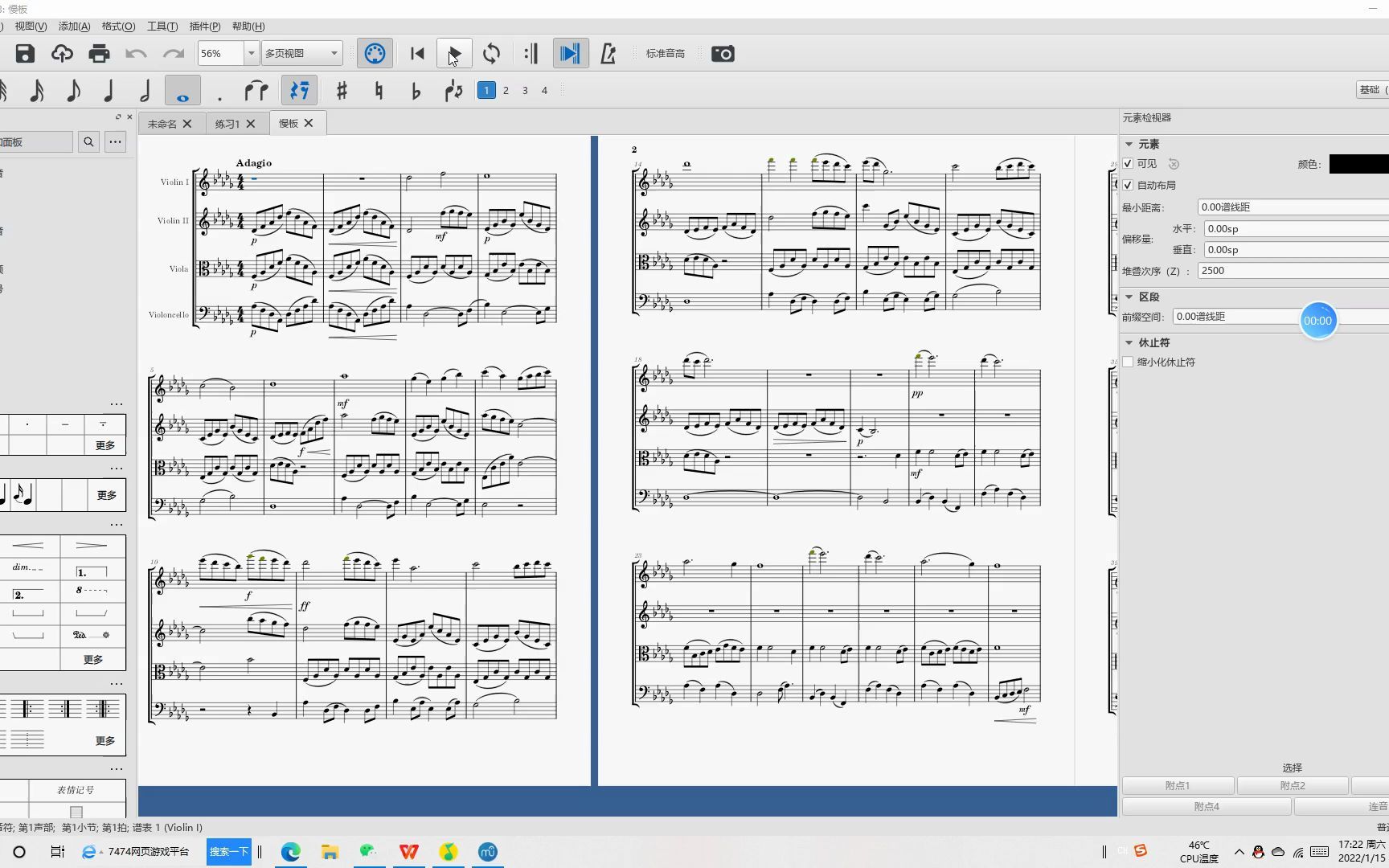Viewport: 1389px width, 868px height.
Task: Close the 练习1 tab
Action: pyautogui.click(x=251, y=124)
